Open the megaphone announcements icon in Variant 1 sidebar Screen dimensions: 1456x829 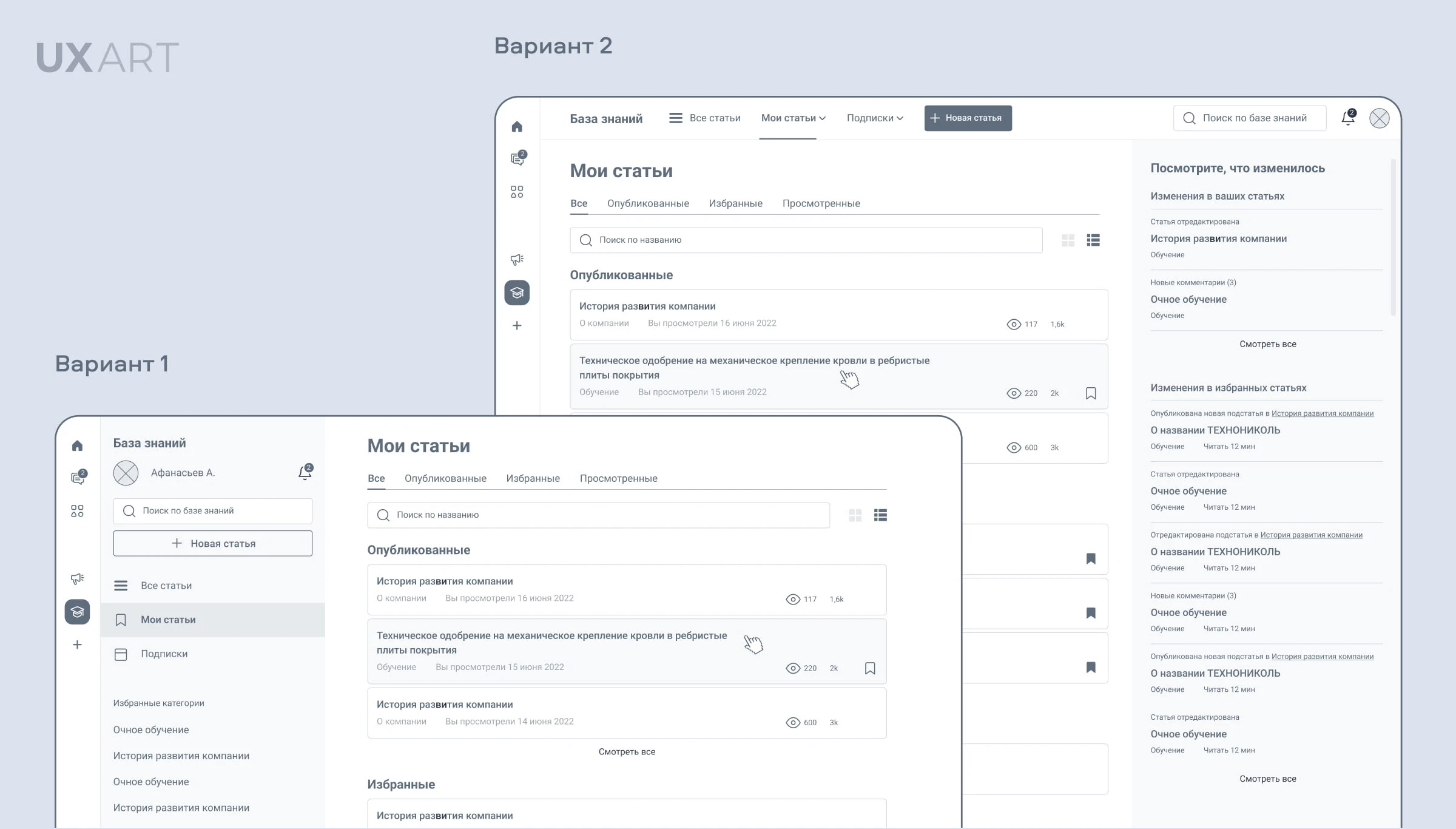[x=77, y=578]
